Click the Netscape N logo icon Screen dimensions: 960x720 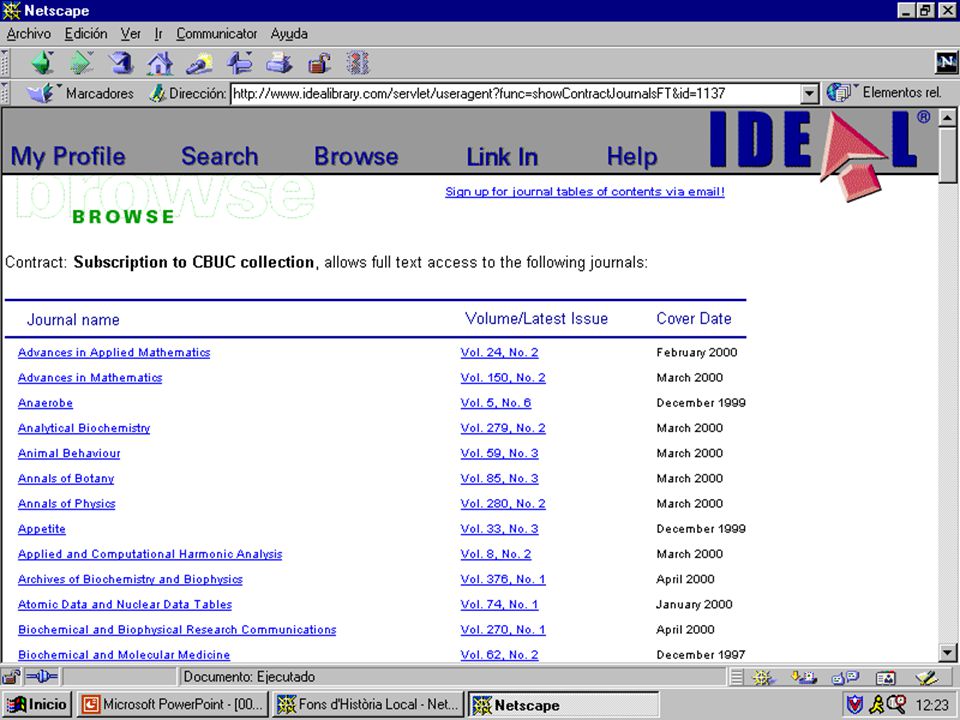pyautogui.click(x=946, y=62)
